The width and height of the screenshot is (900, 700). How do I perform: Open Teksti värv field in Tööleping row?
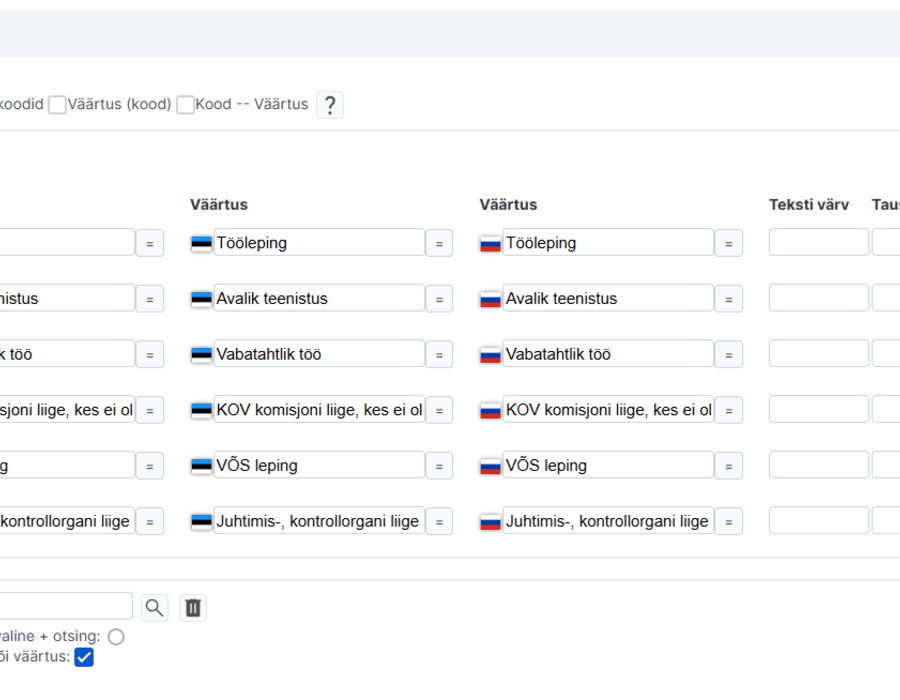pos(819,242)
